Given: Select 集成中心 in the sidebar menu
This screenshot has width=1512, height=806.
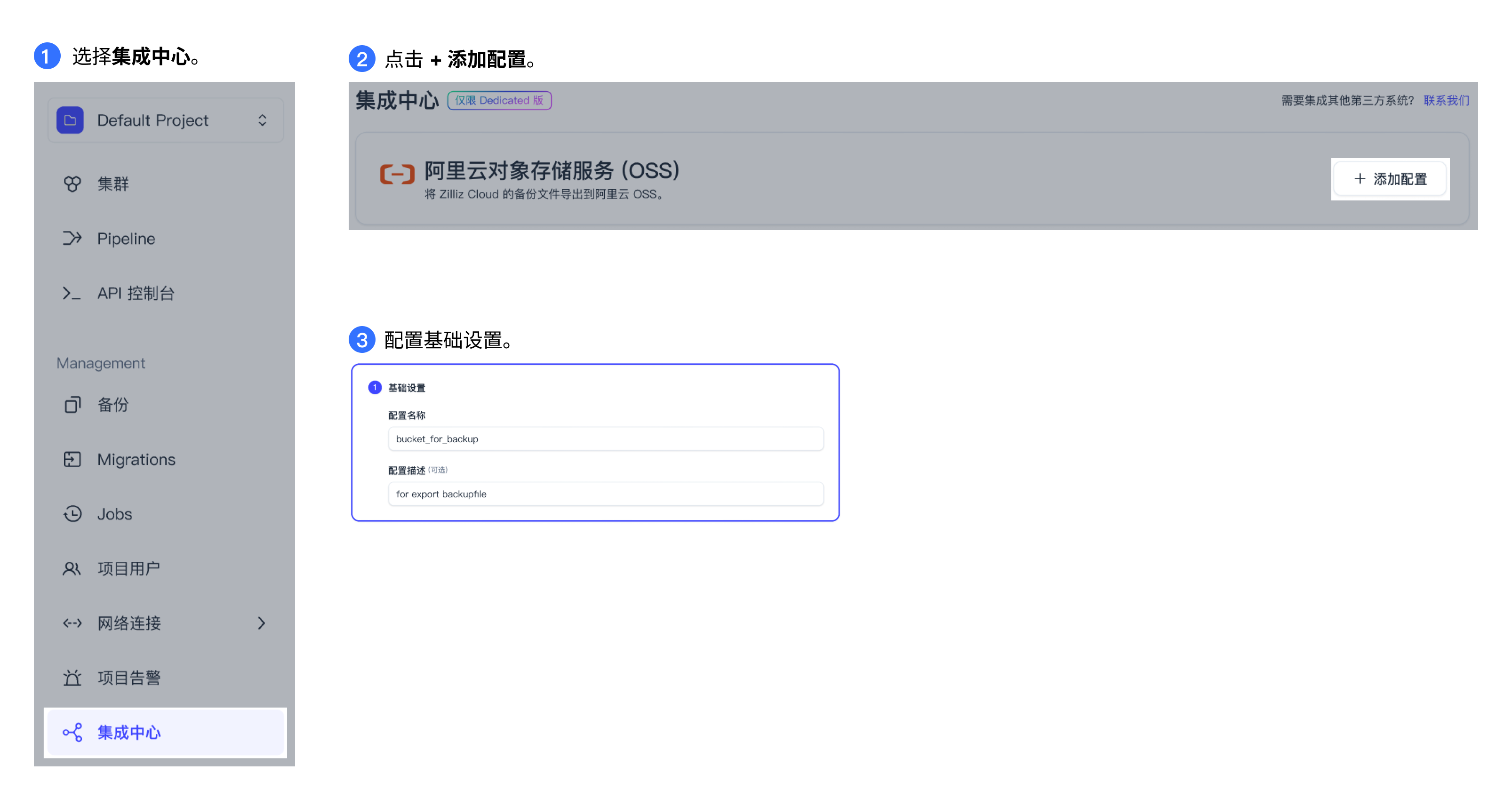Looking at the screenshot, I should (129, 732).
